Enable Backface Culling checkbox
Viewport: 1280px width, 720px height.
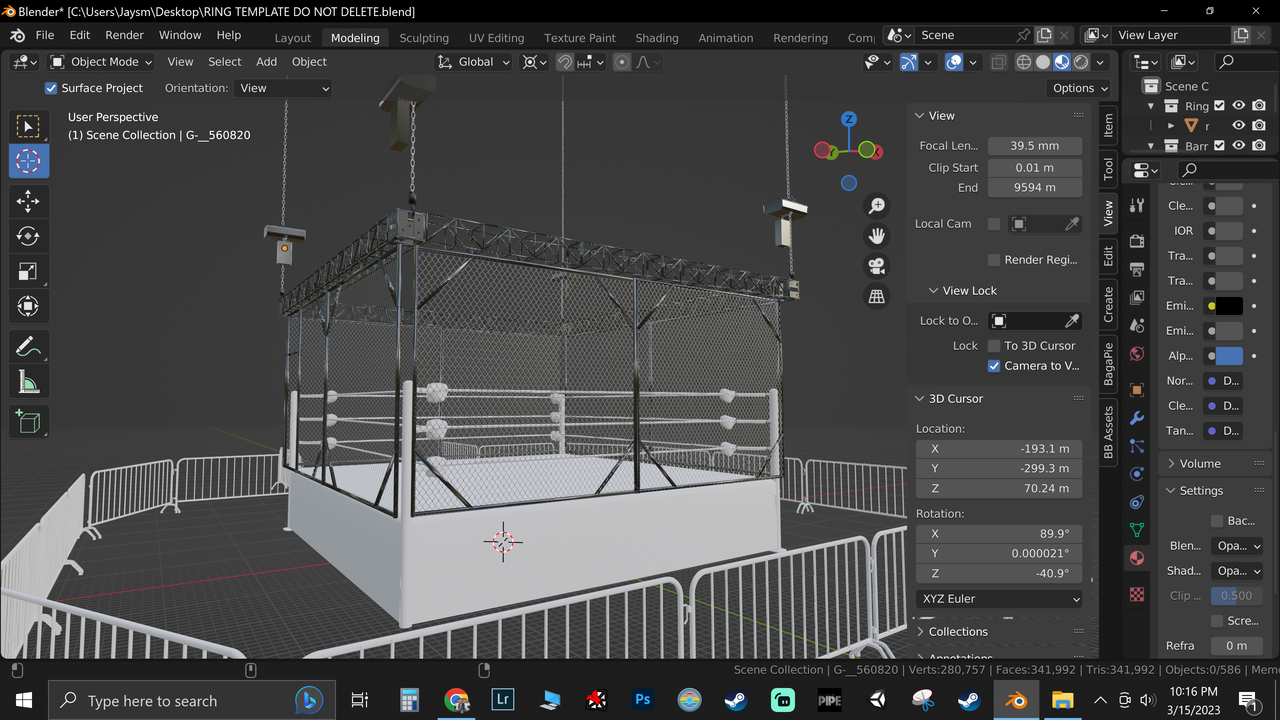click(x=1217, y=521)
